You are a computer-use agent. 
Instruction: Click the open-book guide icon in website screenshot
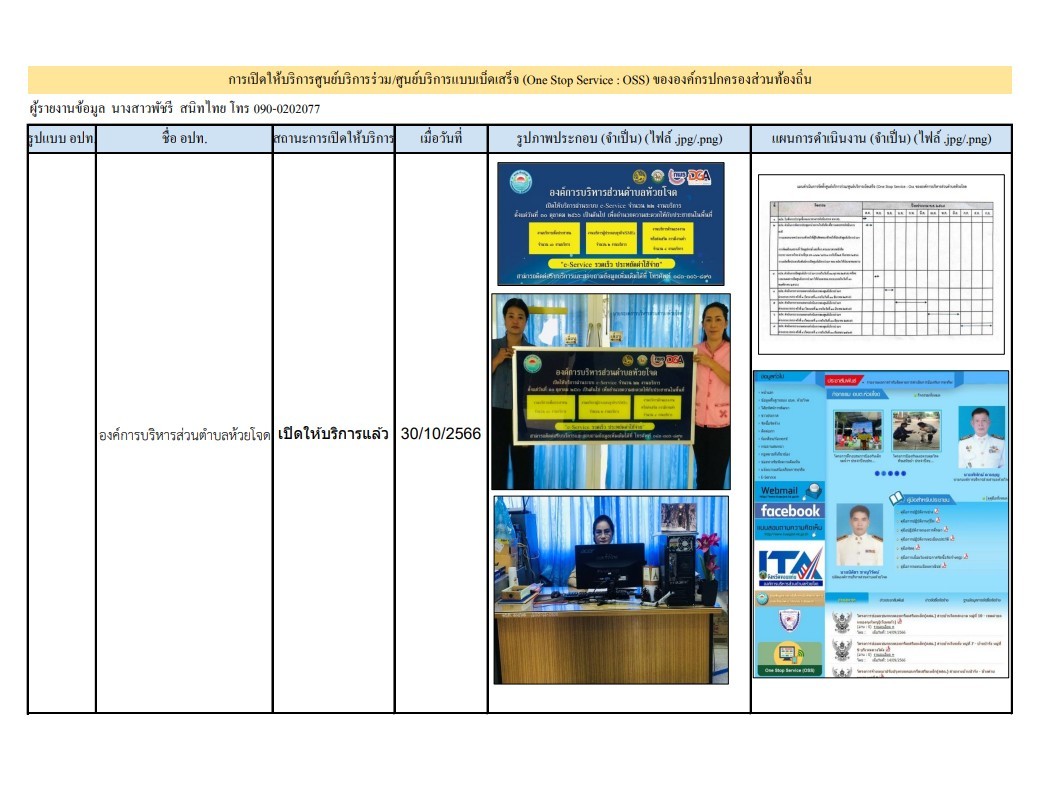tap(895, 498)
